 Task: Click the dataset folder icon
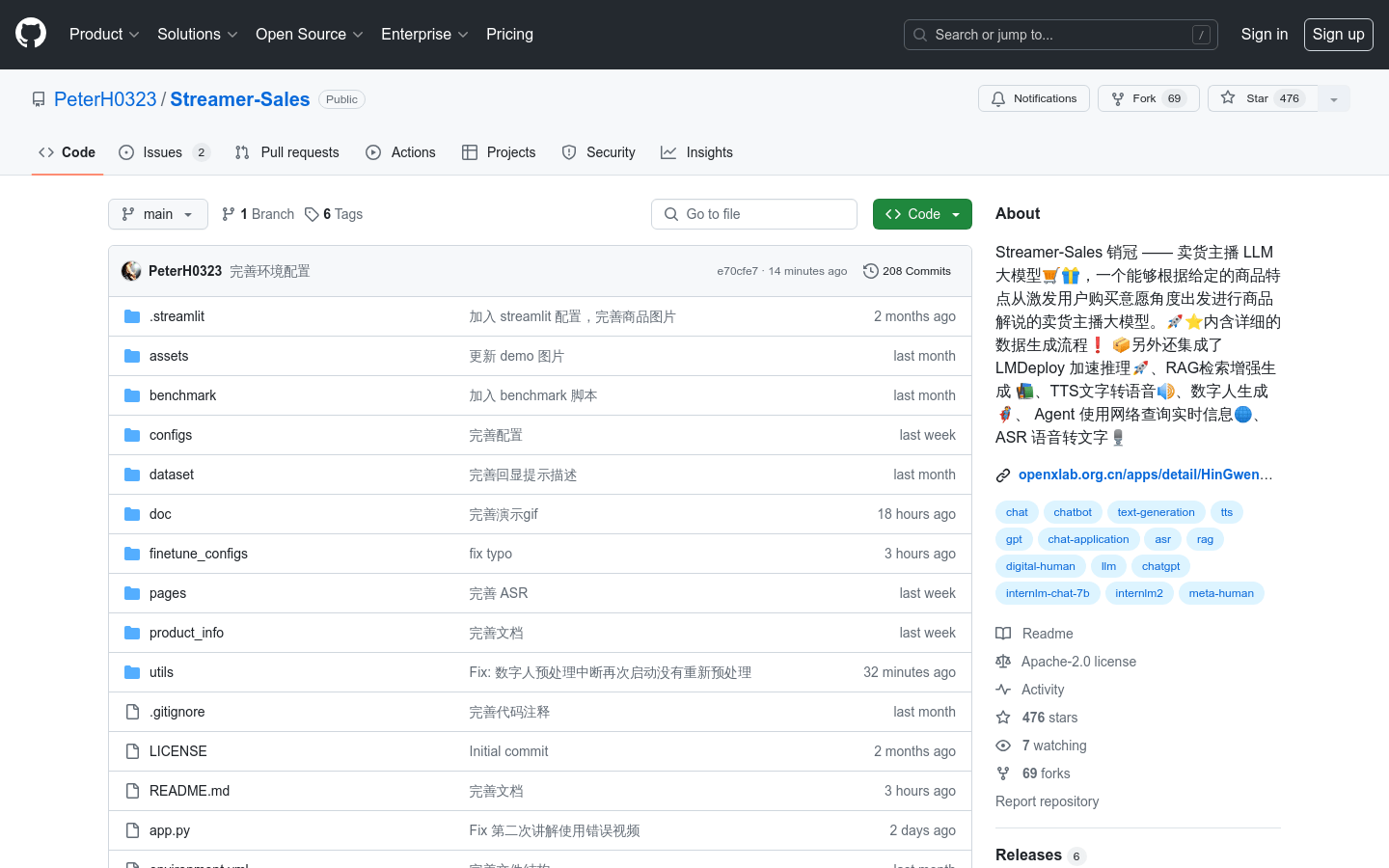point(132,475)
